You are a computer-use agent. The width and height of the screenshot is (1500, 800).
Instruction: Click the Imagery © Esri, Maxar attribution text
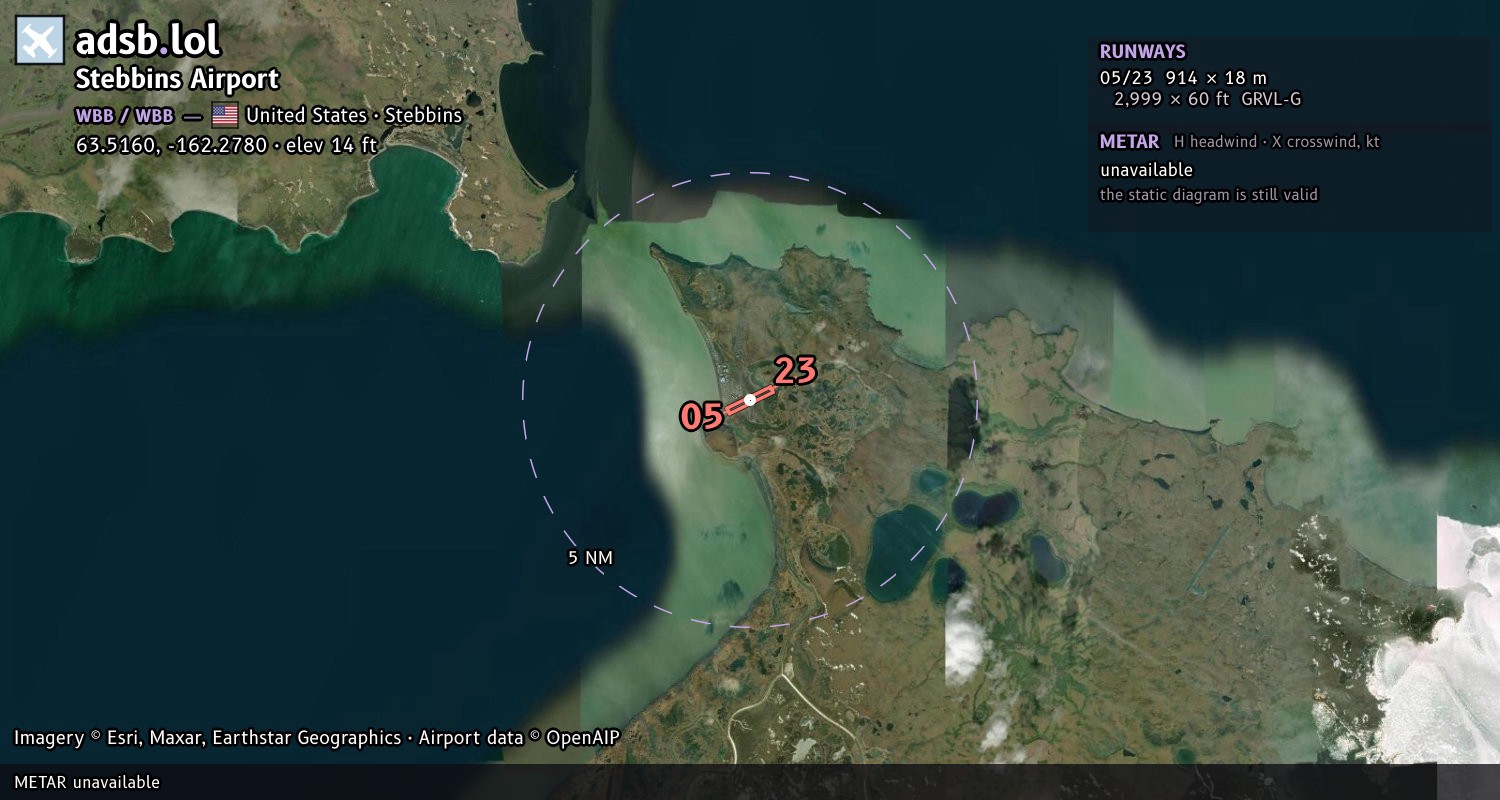[x=207, y=738]
